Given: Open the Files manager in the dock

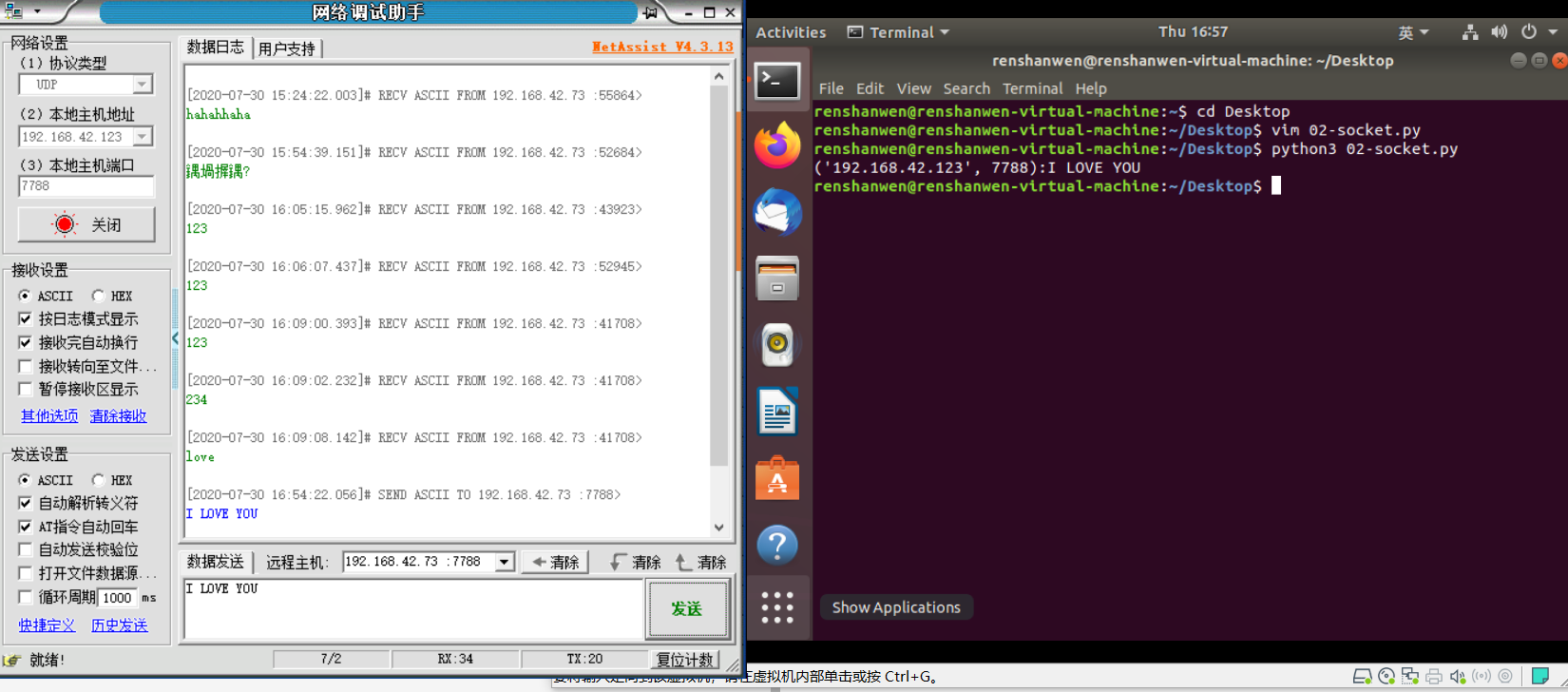Looking at the screenshot, I should click(777, 279).
